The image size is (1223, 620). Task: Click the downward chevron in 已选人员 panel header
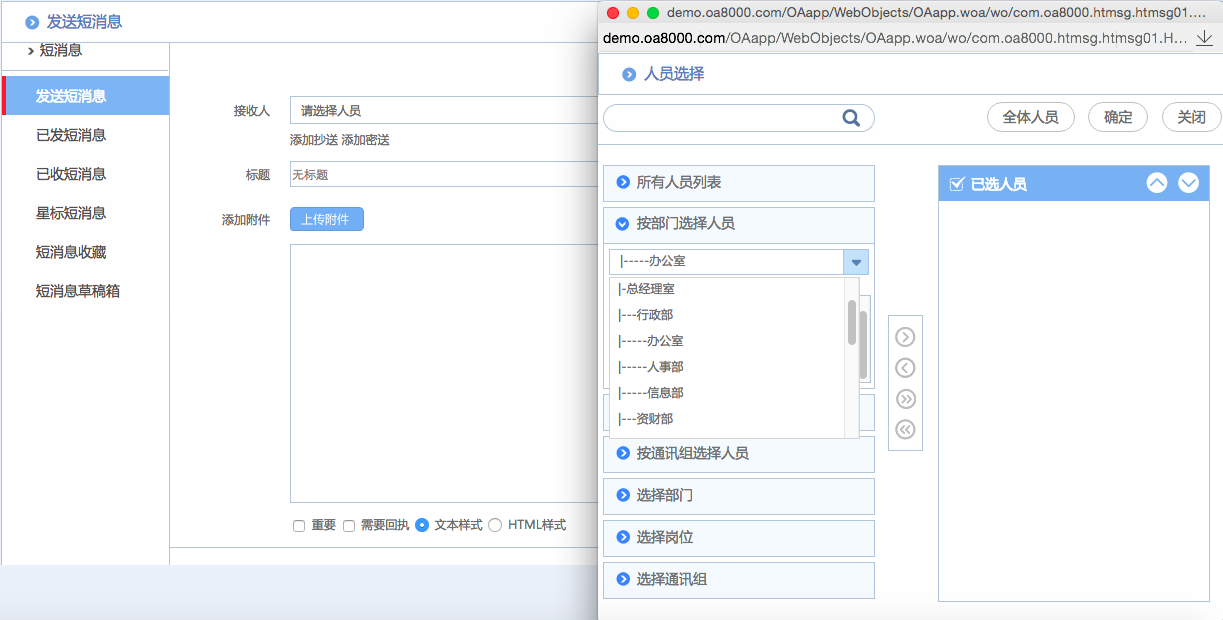coord(1188,183)
